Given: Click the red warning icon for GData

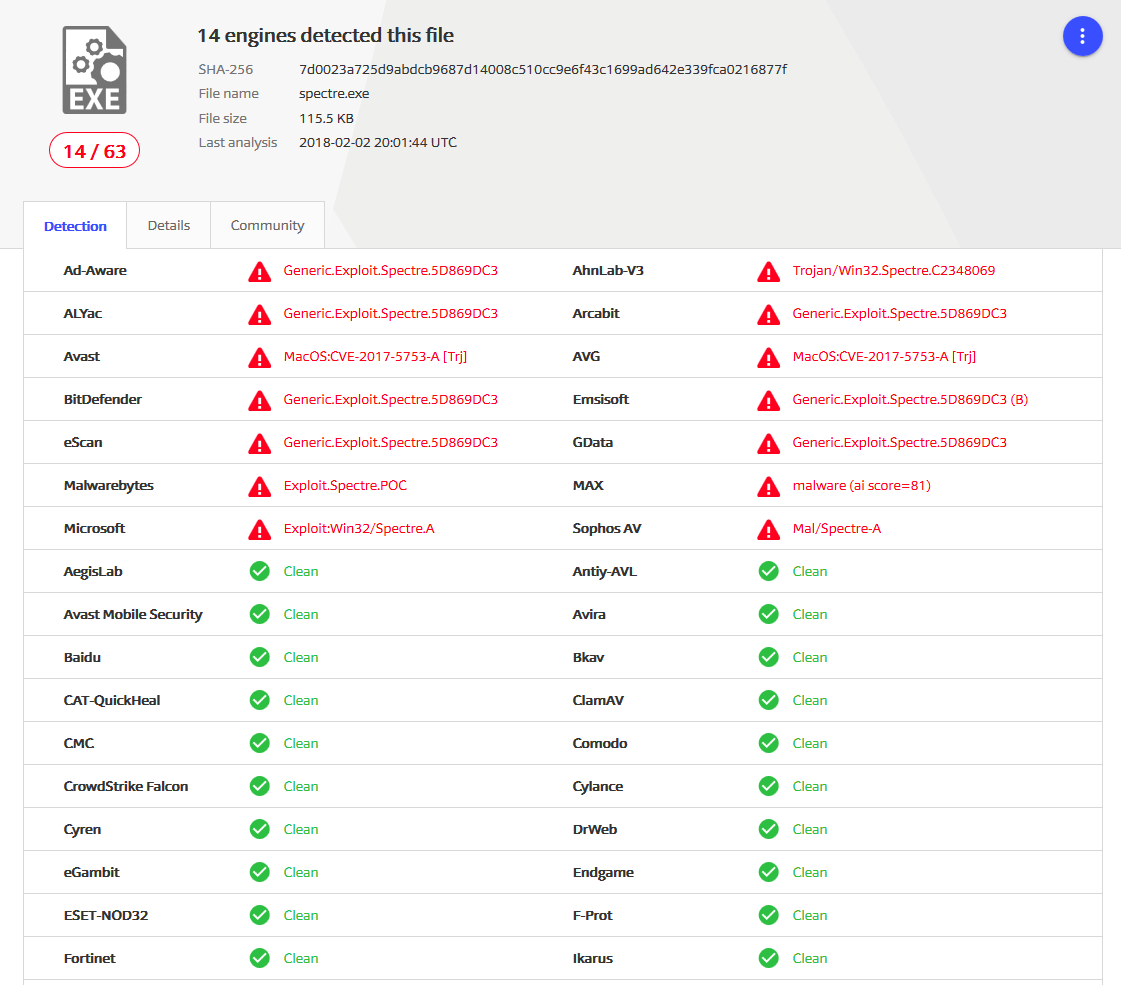Looking at the screenshot, I should (769, 443).
